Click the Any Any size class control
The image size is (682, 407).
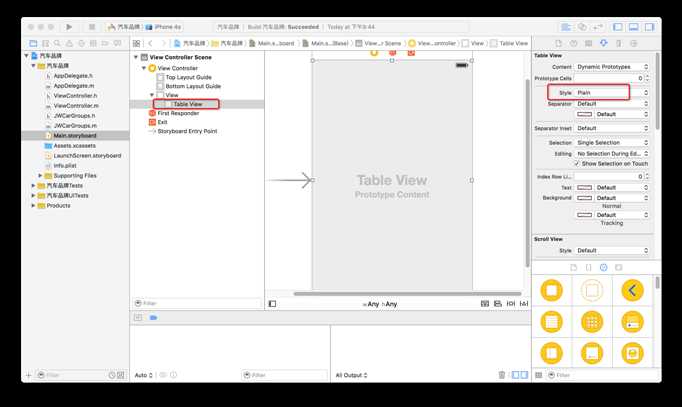(x=380, y=304)
